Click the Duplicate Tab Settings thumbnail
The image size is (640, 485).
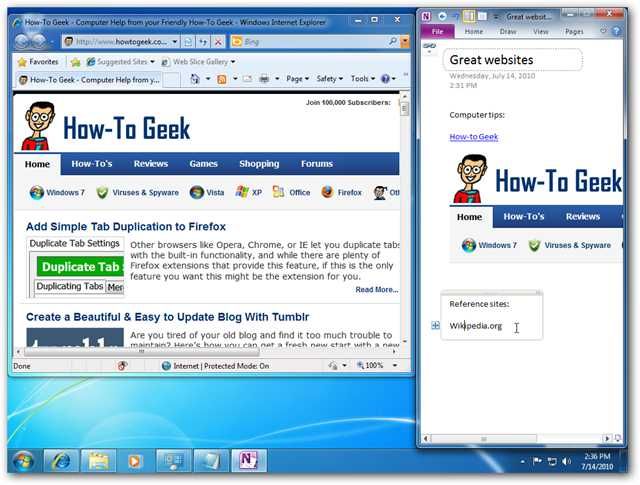[75, 267]
